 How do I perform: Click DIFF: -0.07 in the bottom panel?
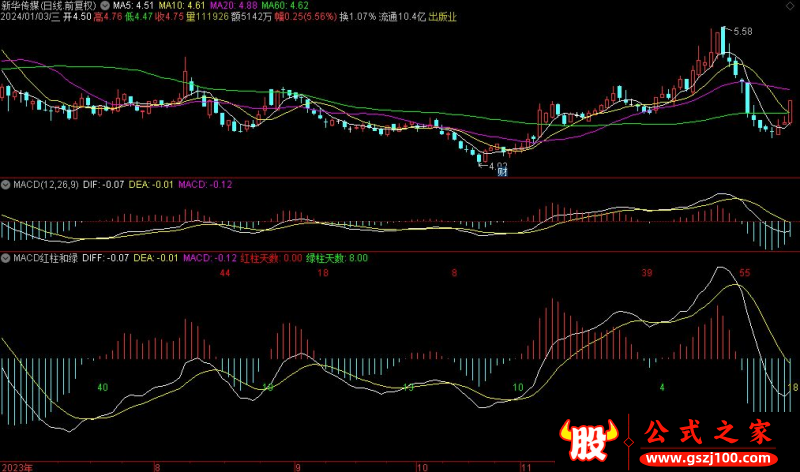106,258
